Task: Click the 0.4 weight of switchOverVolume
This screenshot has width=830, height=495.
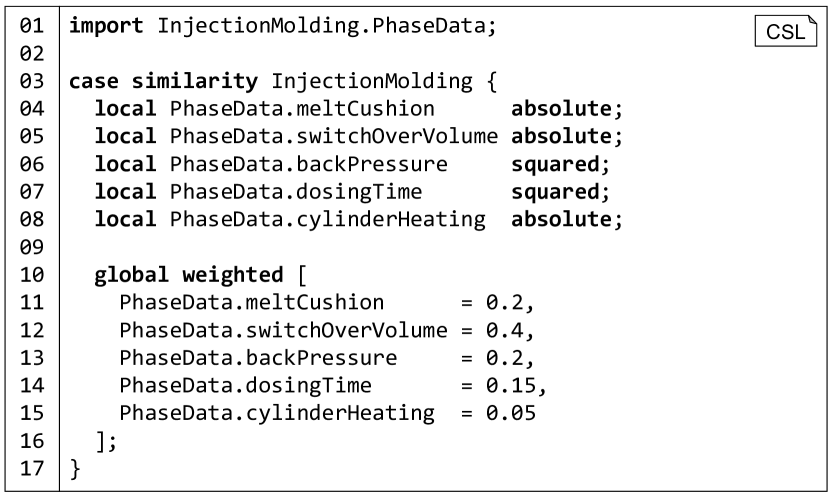Action: 504,330
